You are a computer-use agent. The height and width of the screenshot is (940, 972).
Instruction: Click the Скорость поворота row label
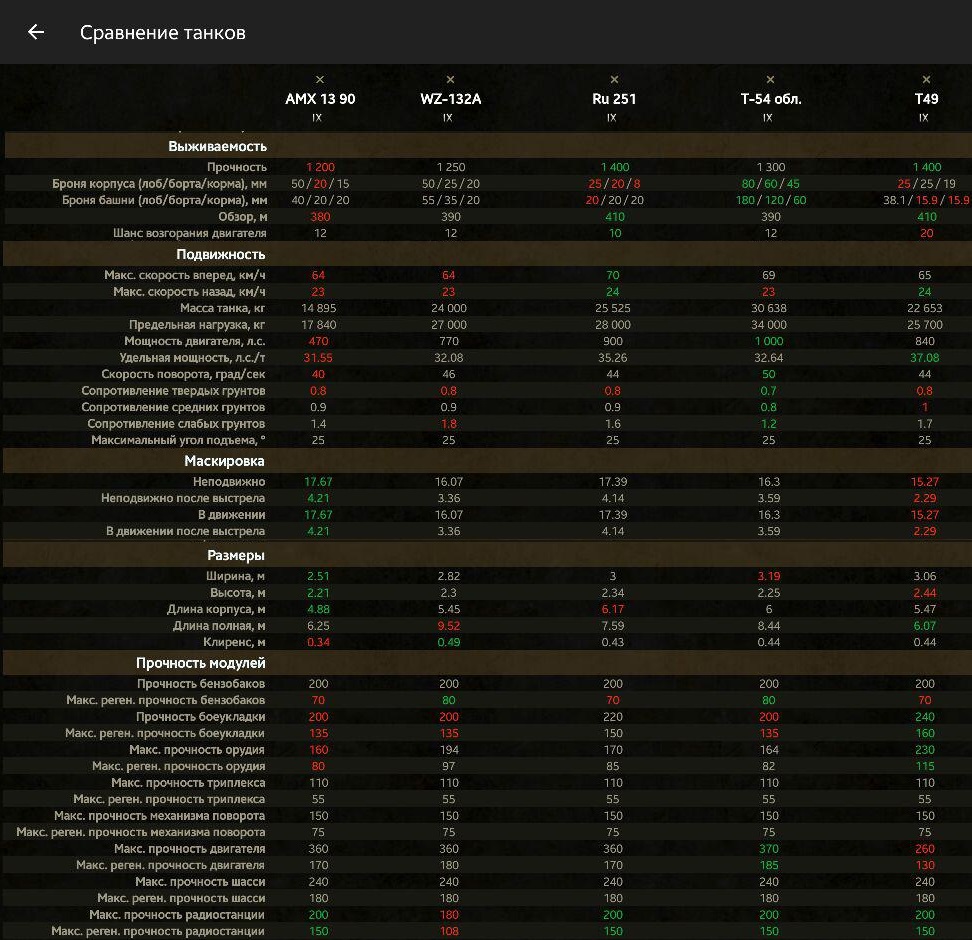pyautogui.click(x=183, y=374)
